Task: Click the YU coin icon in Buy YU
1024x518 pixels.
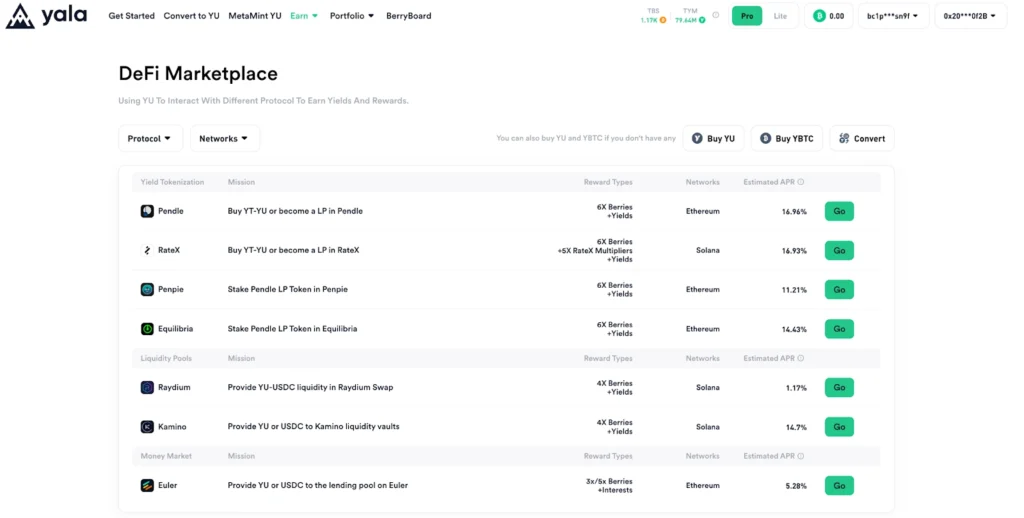Action: [697, 138]
